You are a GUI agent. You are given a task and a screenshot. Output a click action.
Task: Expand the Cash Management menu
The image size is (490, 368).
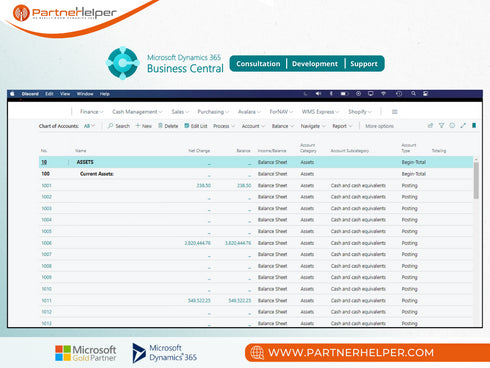[137, 112]
